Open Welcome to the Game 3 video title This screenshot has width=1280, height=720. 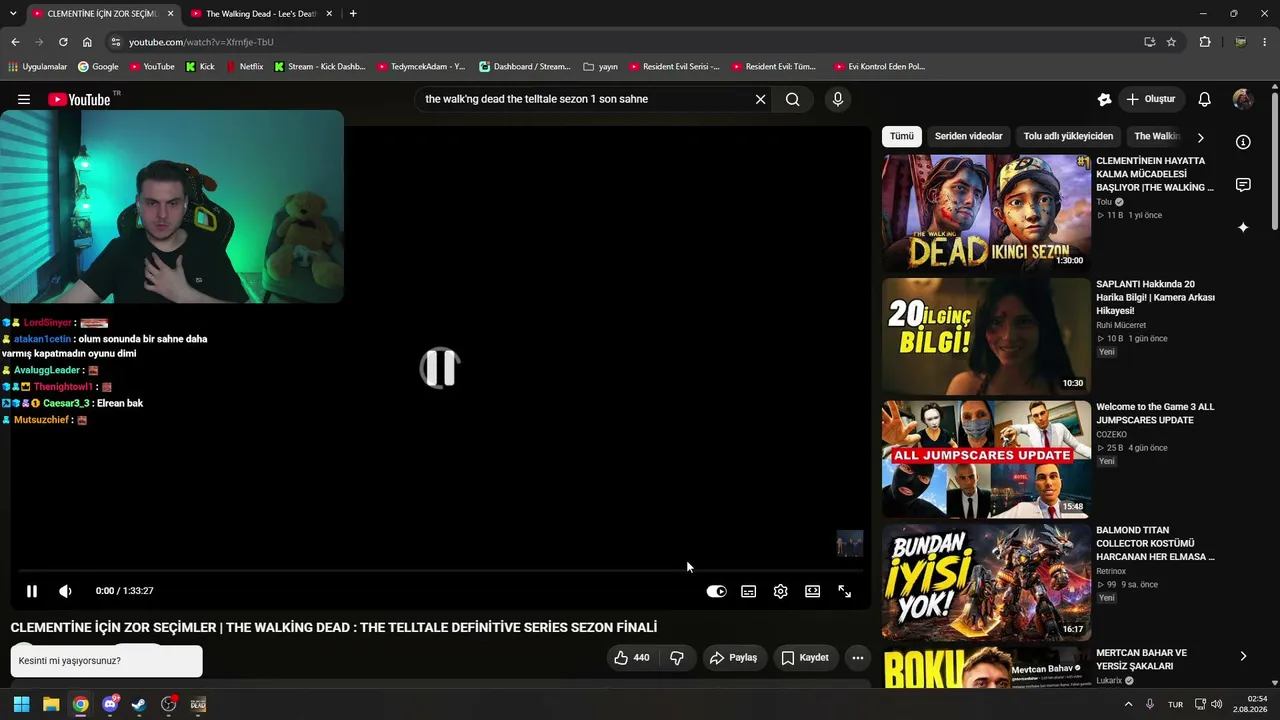1155,414
